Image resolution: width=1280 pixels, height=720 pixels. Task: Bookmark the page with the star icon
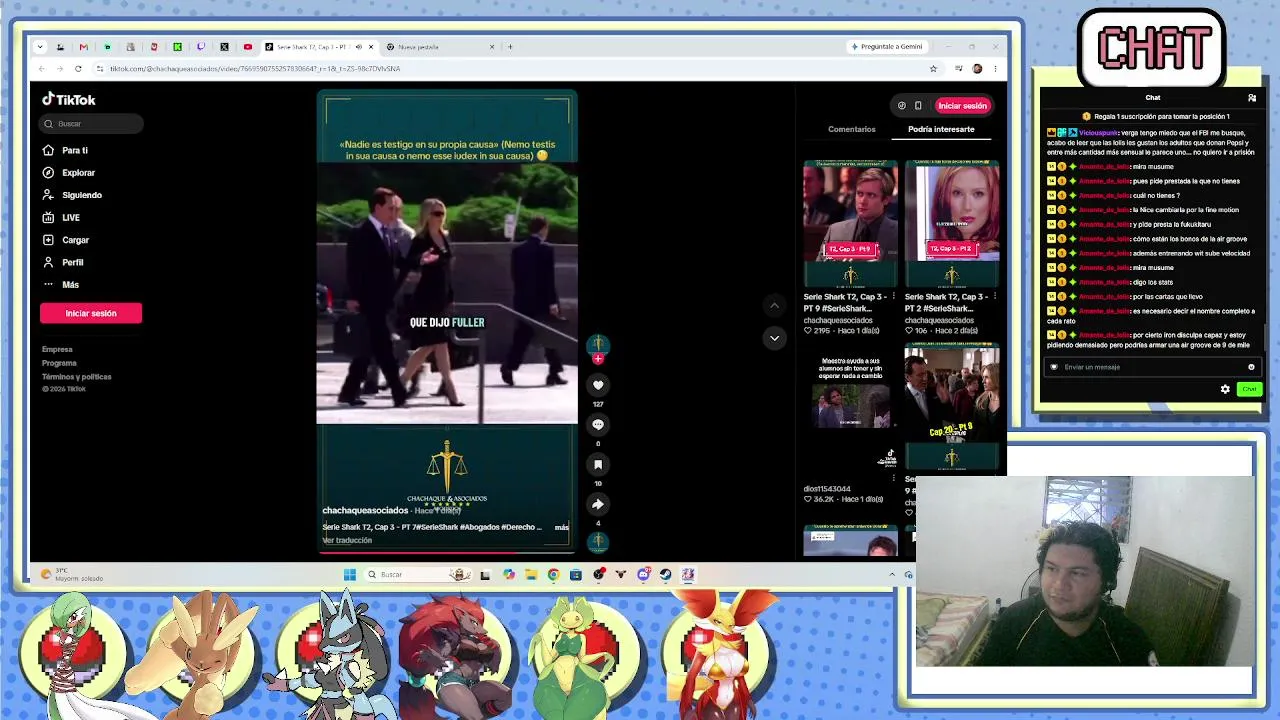coord(933,68)
